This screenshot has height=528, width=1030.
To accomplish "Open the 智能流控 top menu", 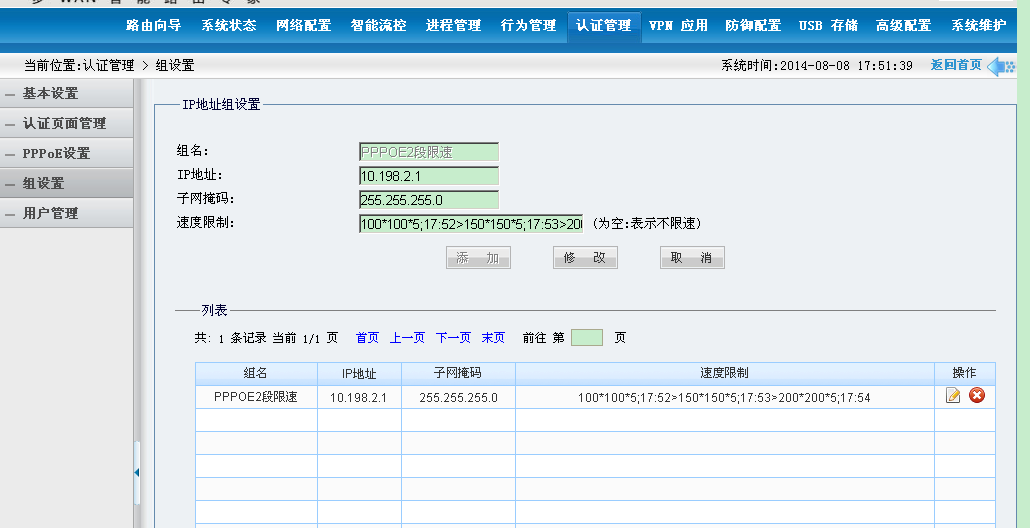I will tap(378, 26).
